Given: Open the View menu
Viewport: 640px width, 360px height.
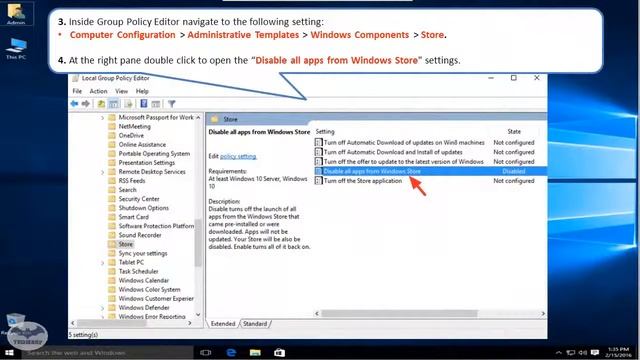Looking at the screenshot, I should coord(121,91).
